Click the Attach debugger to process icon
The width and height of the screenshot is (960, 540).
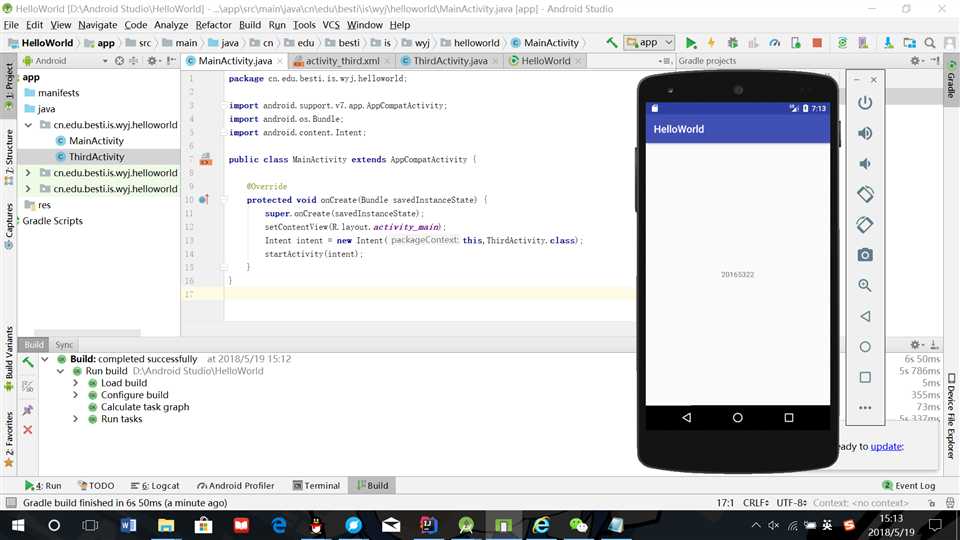[795, 43]
